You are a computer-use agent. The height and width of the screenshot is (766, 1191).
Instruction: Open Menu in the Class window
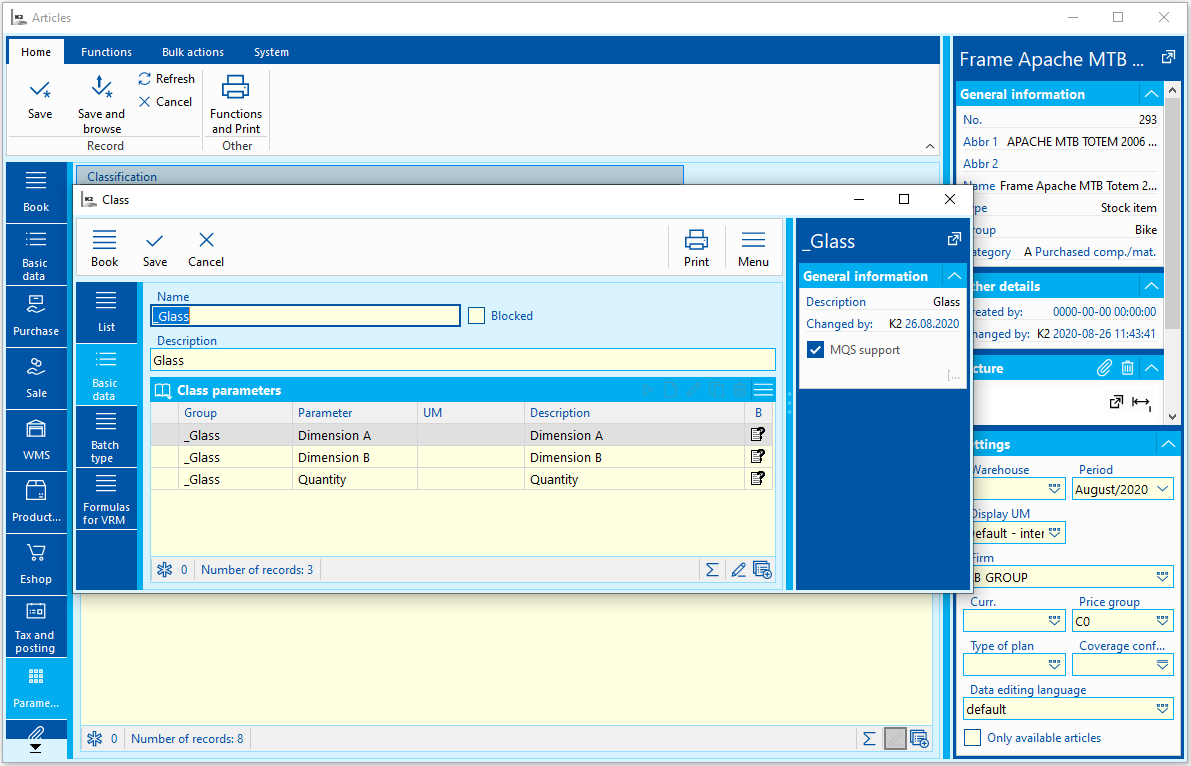[x=753, y=248]
